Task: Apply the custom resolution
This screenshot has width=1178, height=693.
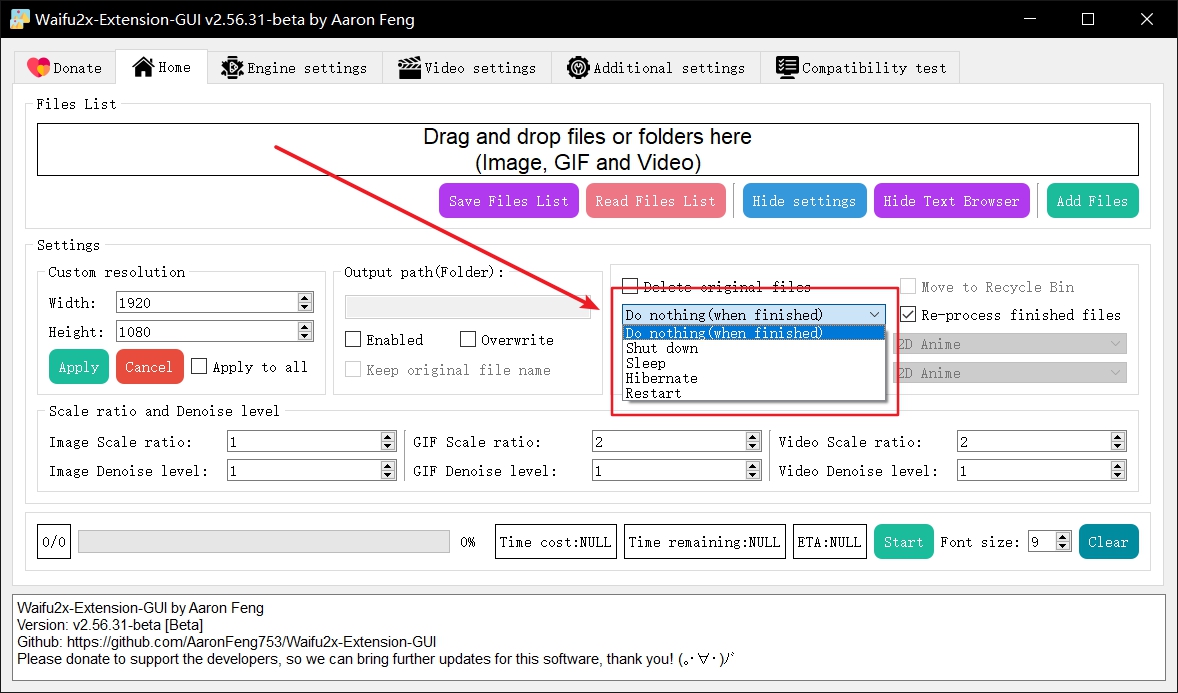Action: tap(79, 367)
